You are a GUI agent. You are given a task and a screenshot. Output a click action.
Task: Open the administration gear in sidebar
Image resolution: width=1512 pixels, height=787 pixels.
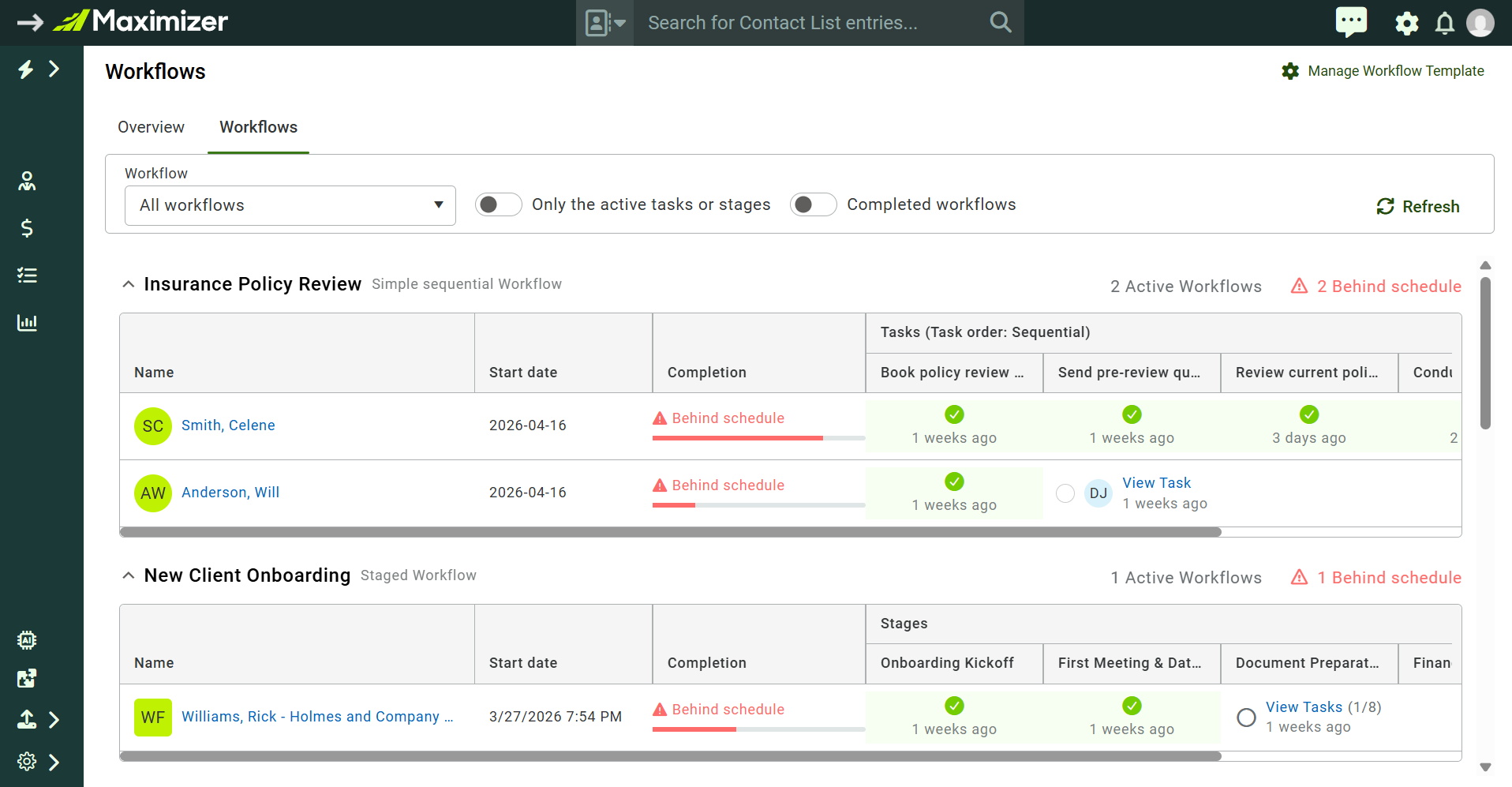click(x=27, y=762)
